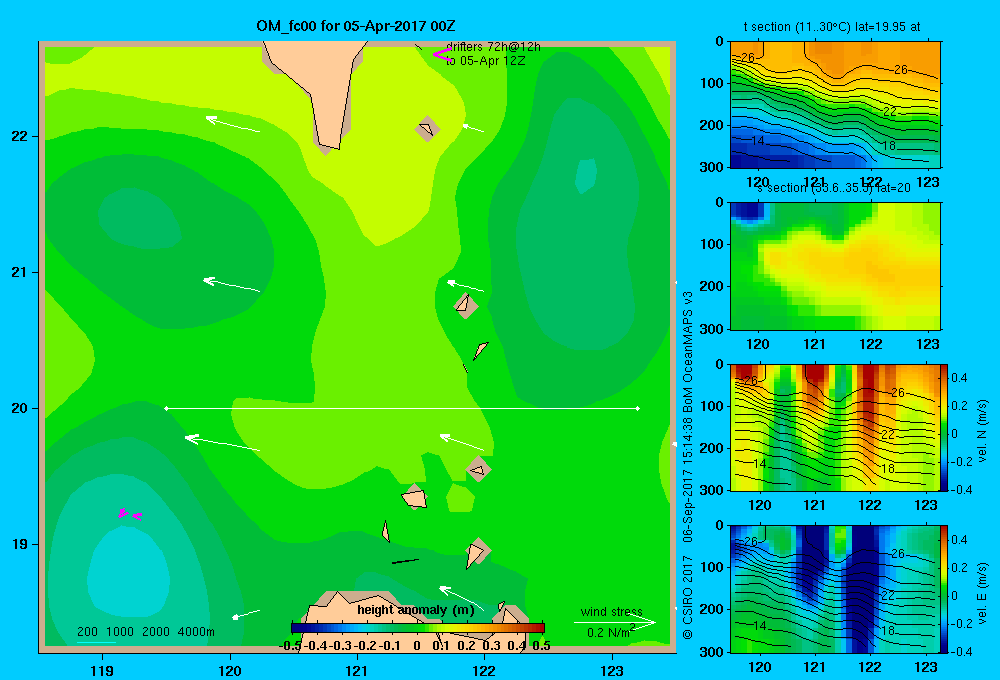Image resolution: width=1000 pixels, height=680 pixels.
Task: Click the vertical CSIRO BoM OceanMAPS v3 credit text
Action: 688,464
